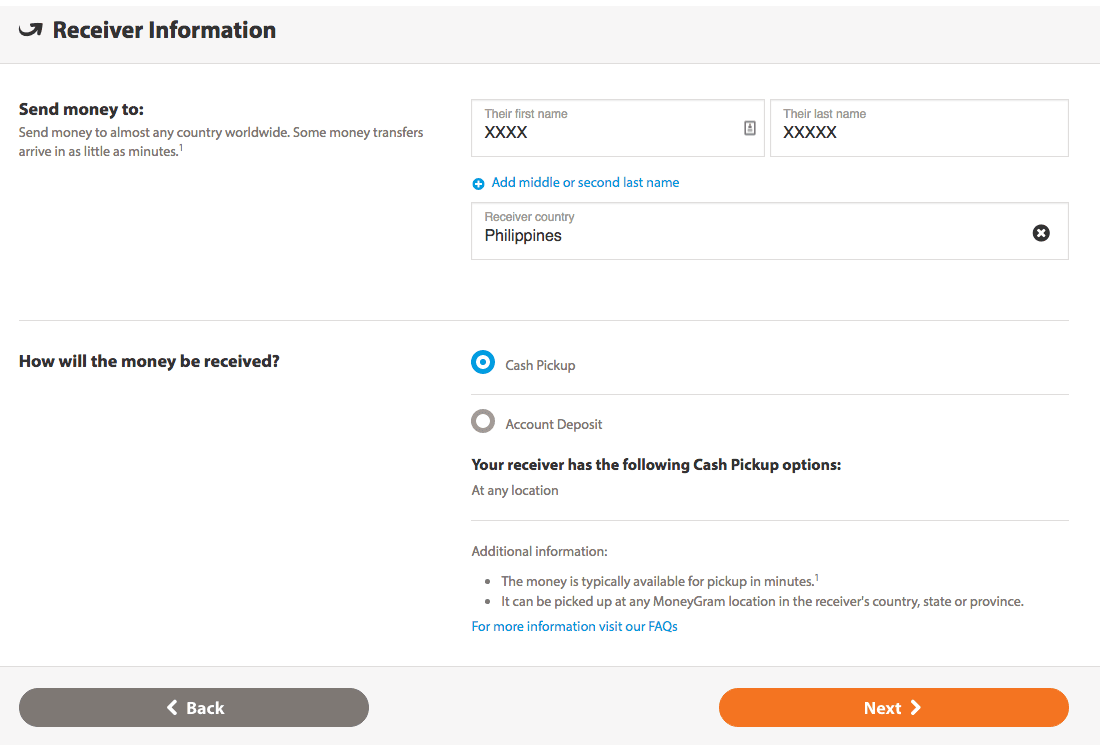The width and height of the screenshot is (1100, 750).
Task: Click the right chevron icon on Next
Action: coord(916,708)
